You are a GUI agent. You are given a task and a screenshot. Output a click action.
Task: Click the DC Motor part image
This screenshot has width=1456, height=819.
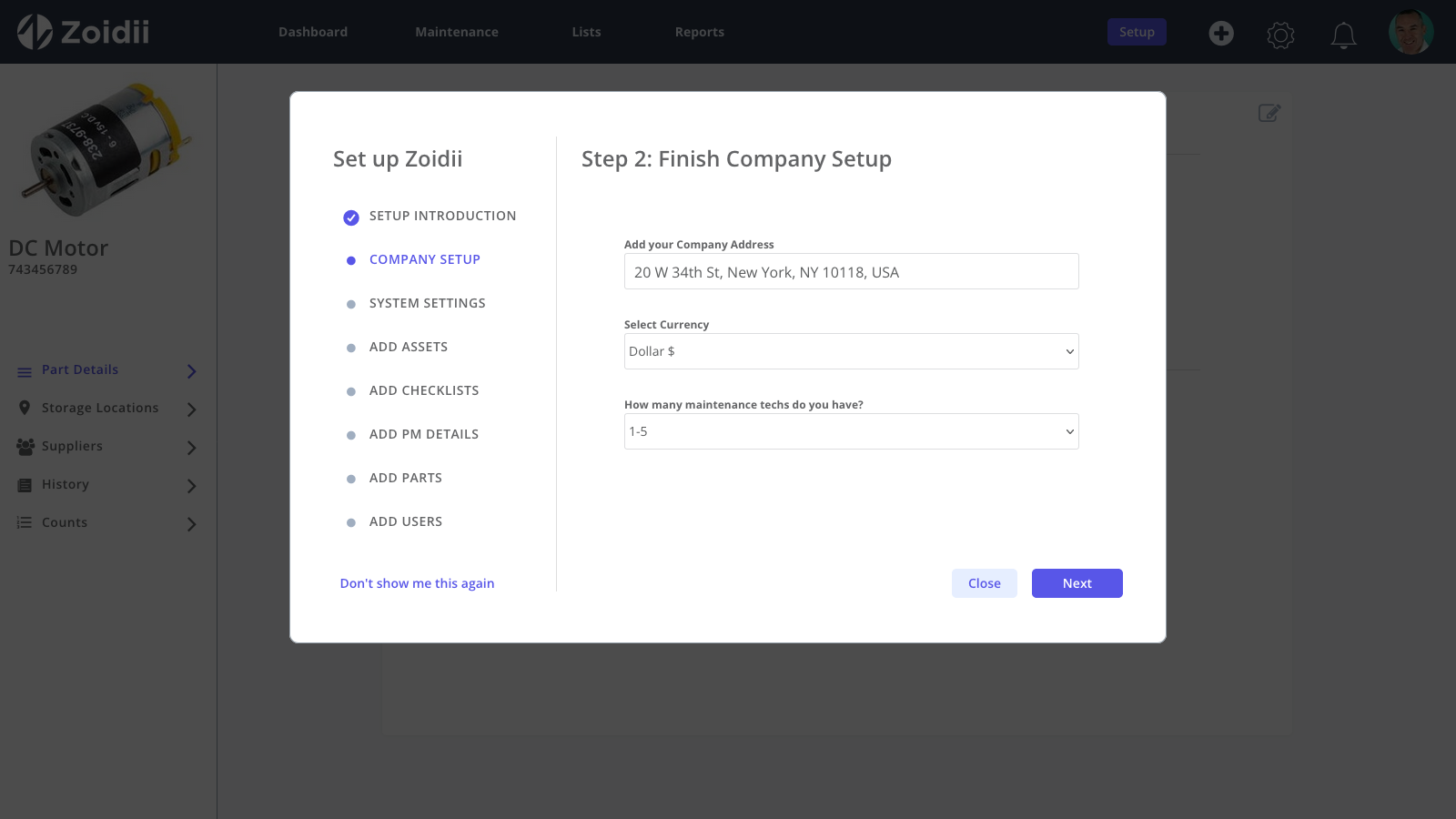tap(107, 150)
